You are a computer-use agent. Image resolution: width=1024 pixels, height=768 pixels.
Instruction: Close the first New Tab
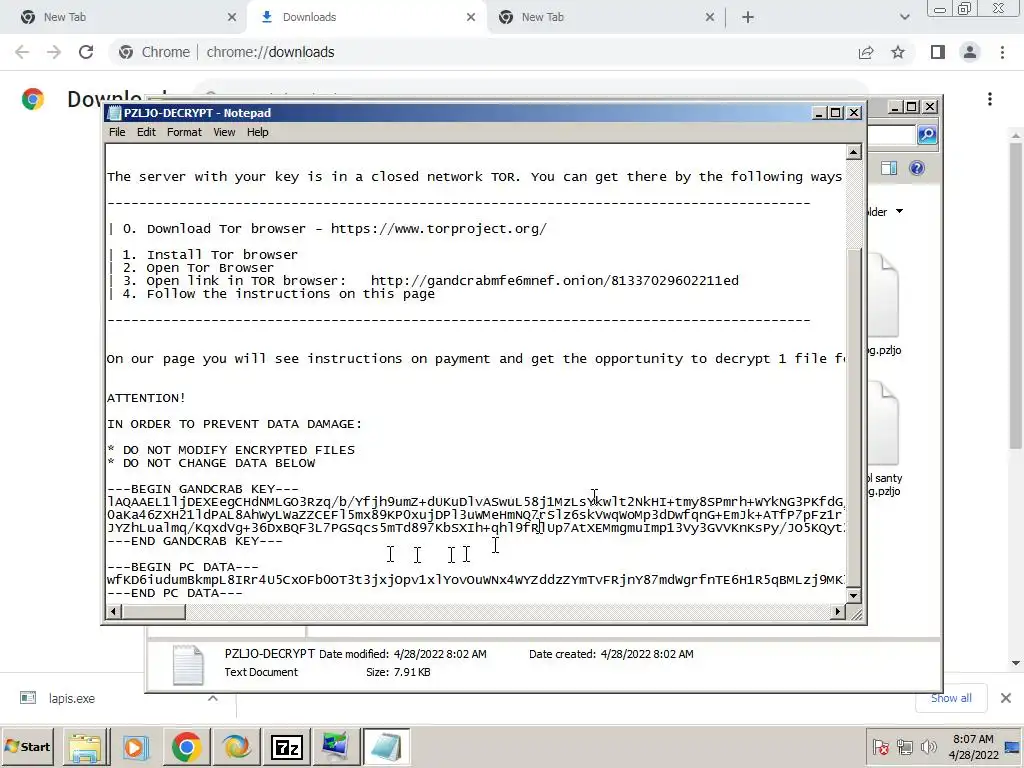[232, 18]
